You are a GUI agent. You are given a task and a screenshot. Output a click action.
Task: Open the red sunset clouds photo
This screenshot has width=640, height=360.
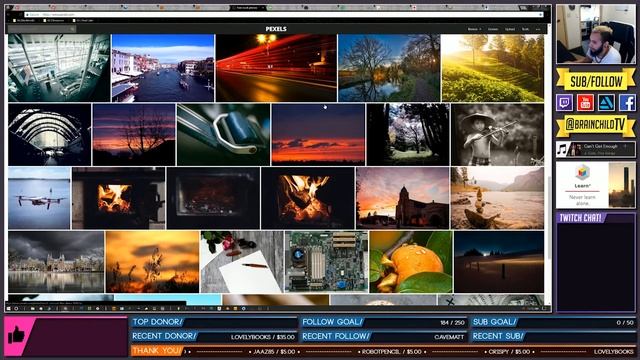click(x=318, y=134)
